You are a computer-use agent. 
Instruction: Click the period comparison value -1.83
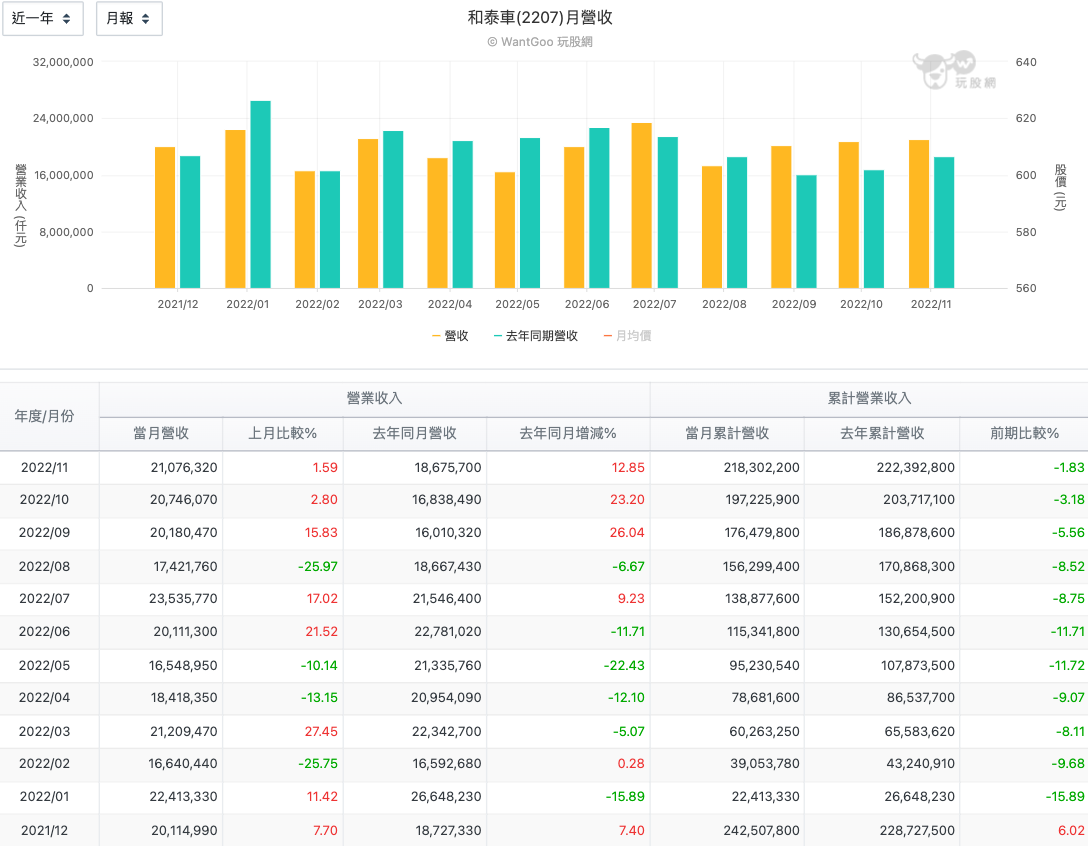click(1069, 468)
